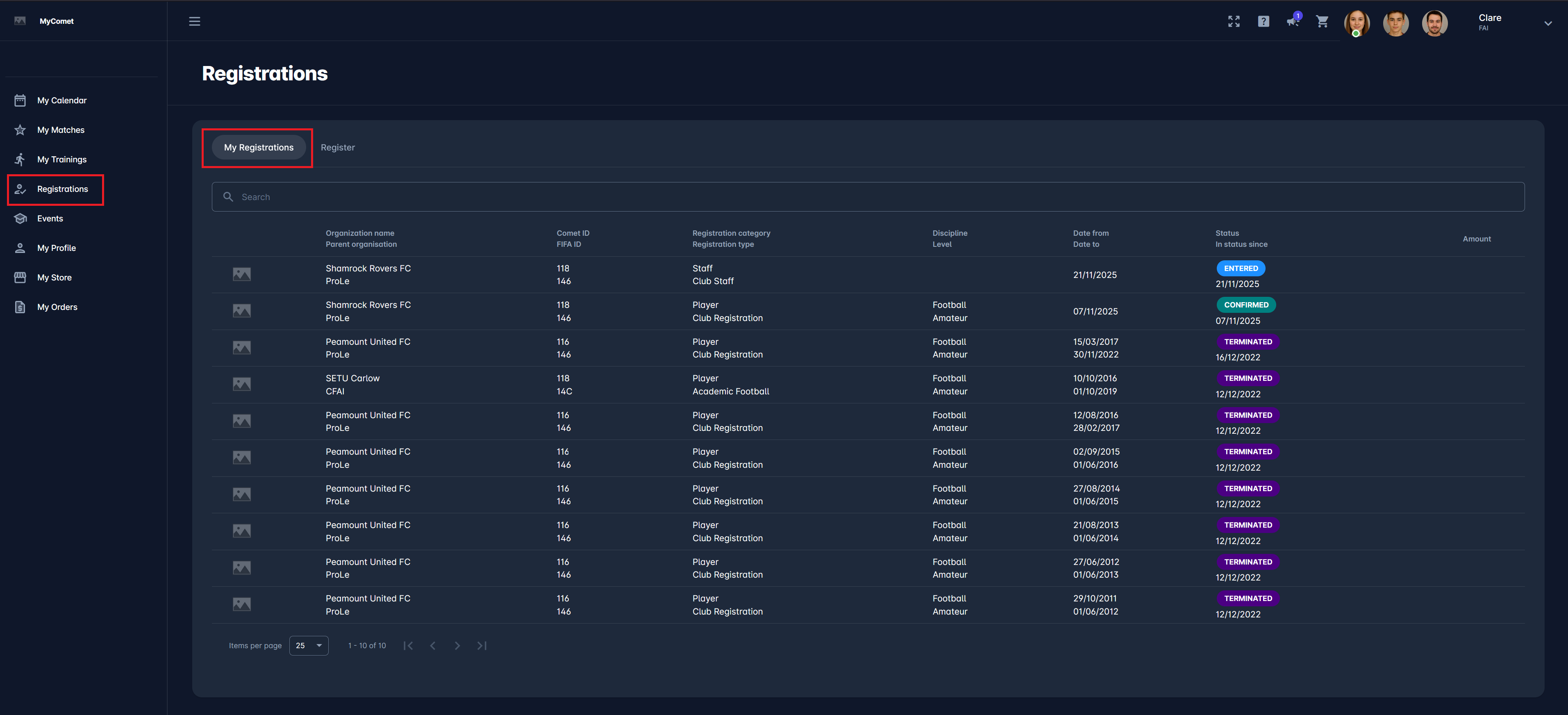This screenshot has height=715, width=1568.
Task: Toggle fullscreen mode icon
Action: (1233, 21)
